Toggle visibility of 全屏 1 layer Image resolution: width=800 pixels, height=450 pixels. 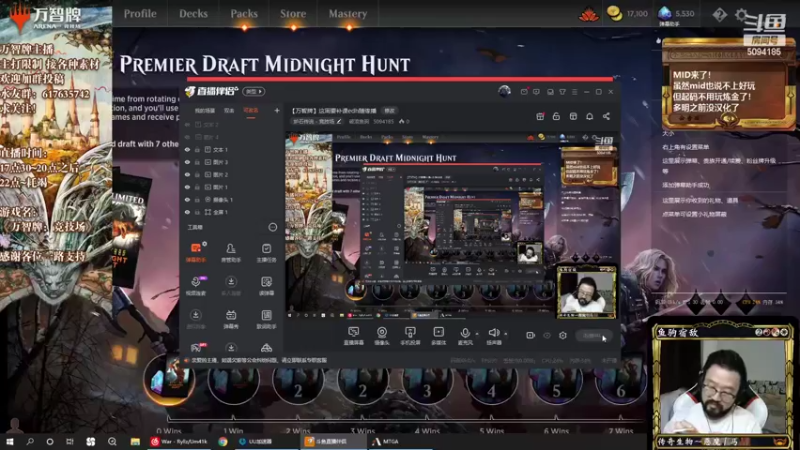point(187,212)
